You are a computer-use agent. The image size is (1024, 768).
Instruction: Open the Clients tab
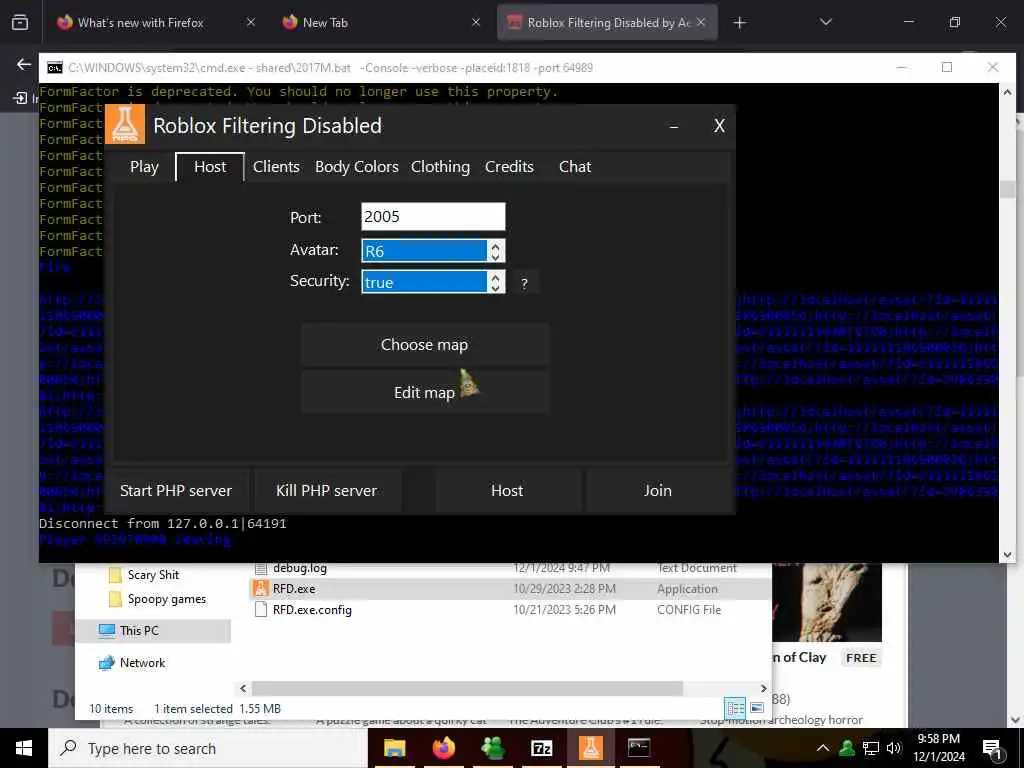point(276,167)
